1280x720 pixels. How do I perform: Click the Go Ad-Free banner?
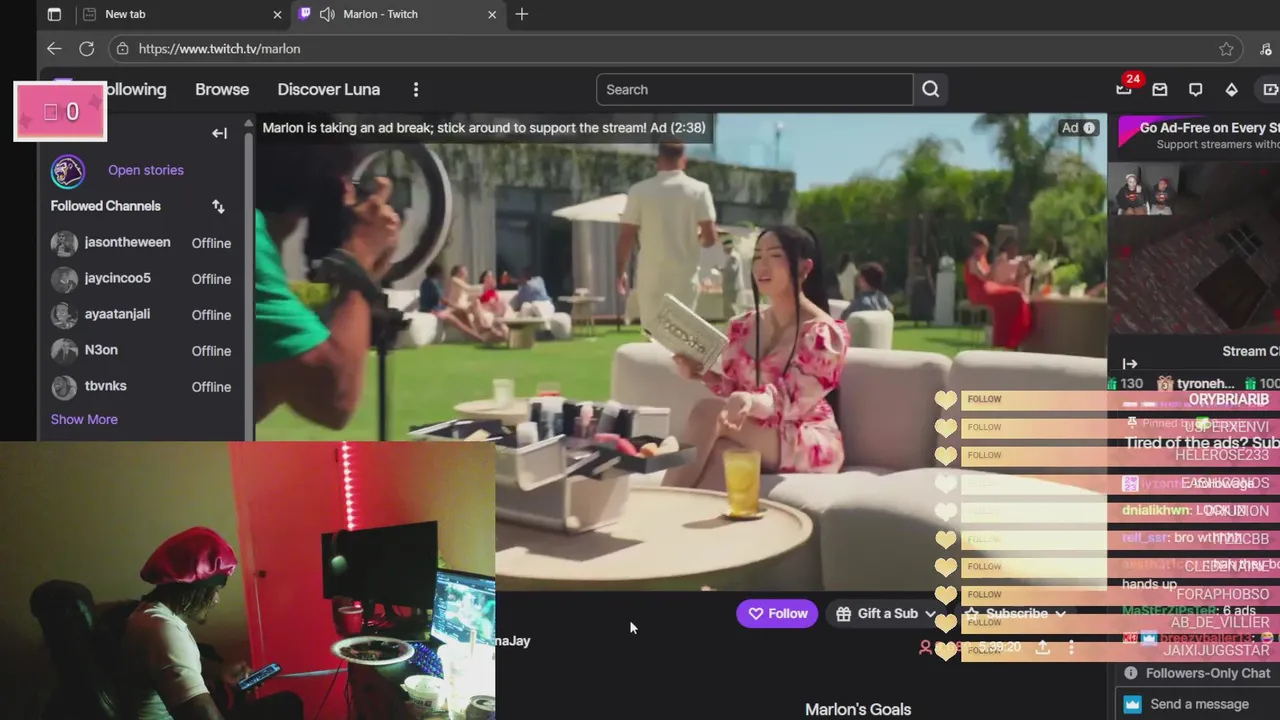click(x=1199, y=135)
